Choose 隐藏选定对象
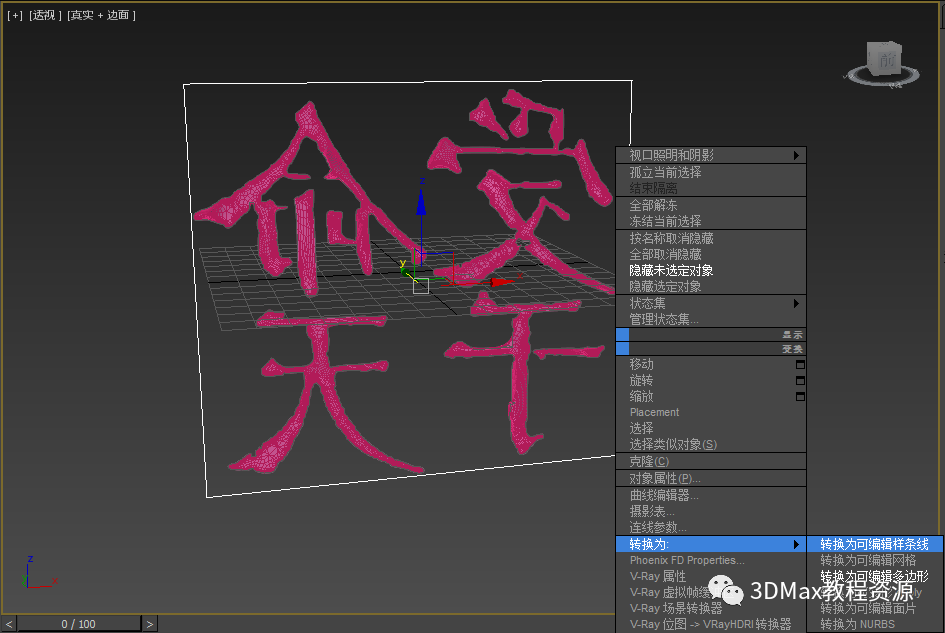Screen dimensions: 945x633 (x=665, y=286)
